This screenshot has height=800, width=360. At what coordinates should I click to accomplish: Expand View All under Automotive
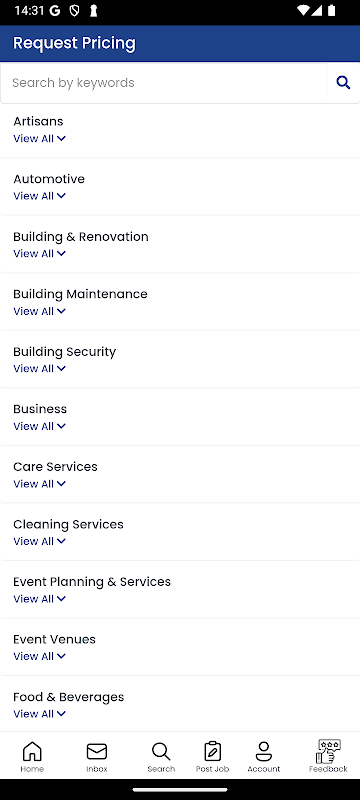tap(39, 196)
